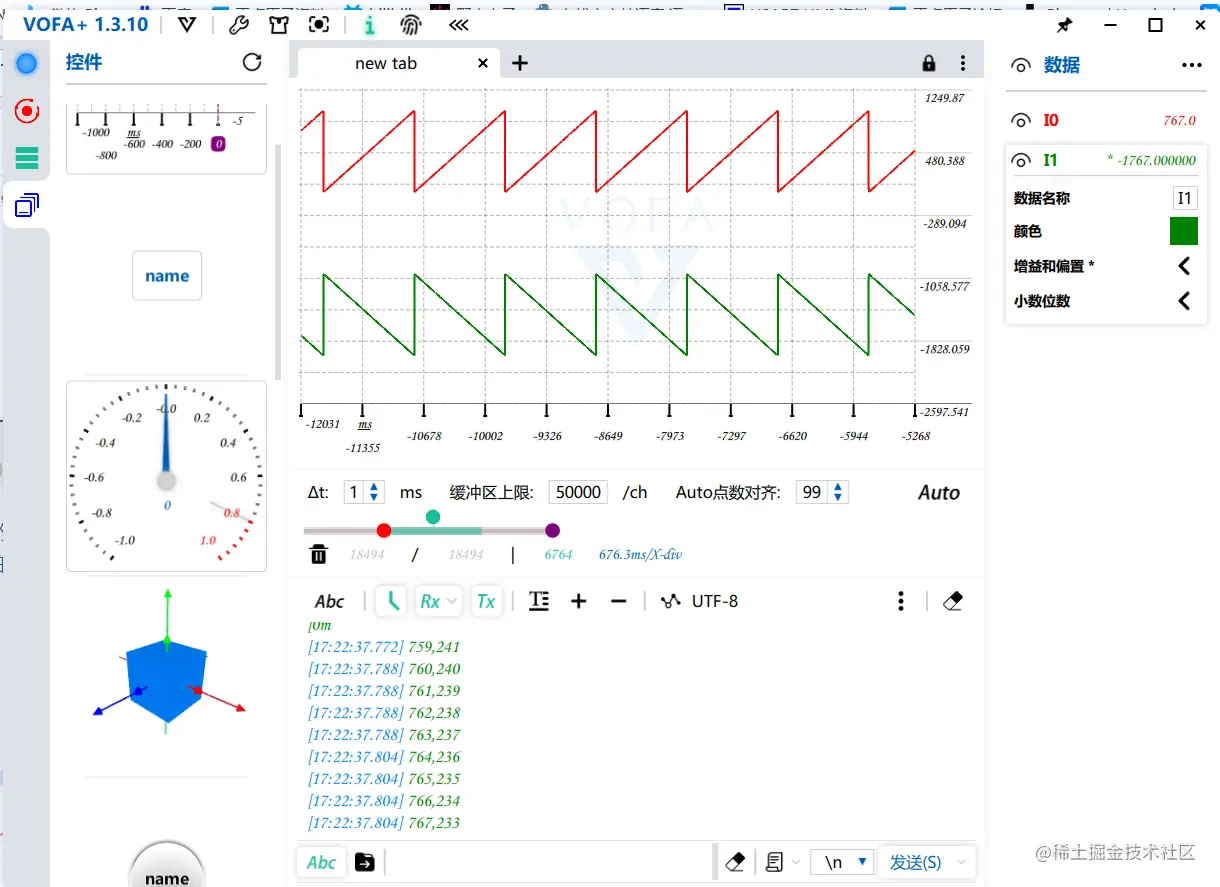Adjust the Δt stepper arrows

(374, 492)
